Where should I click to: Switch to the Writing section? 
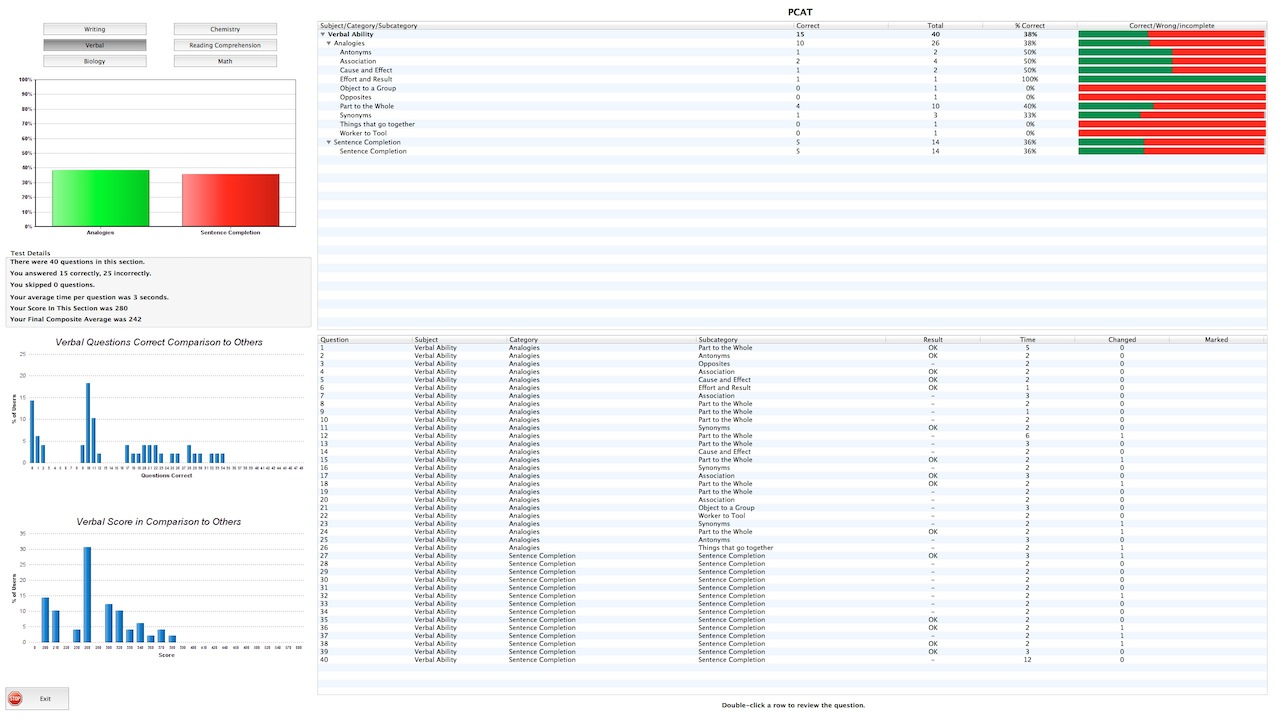95,30
